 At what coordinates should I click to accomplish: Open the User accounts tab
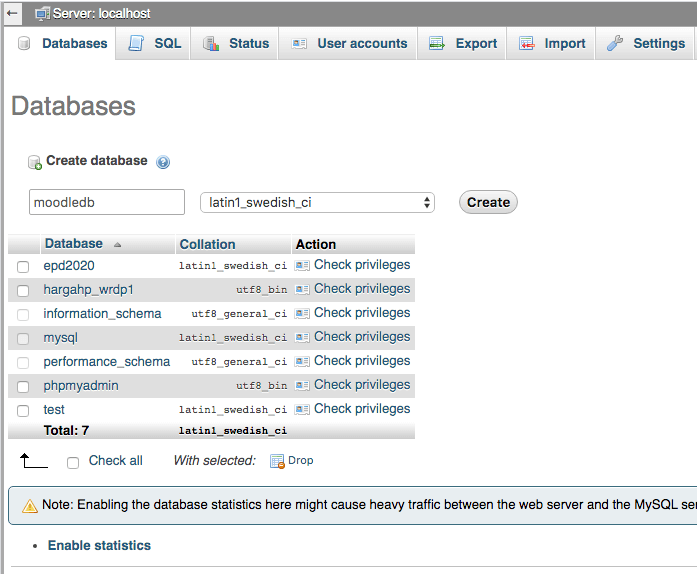point(349,44)
